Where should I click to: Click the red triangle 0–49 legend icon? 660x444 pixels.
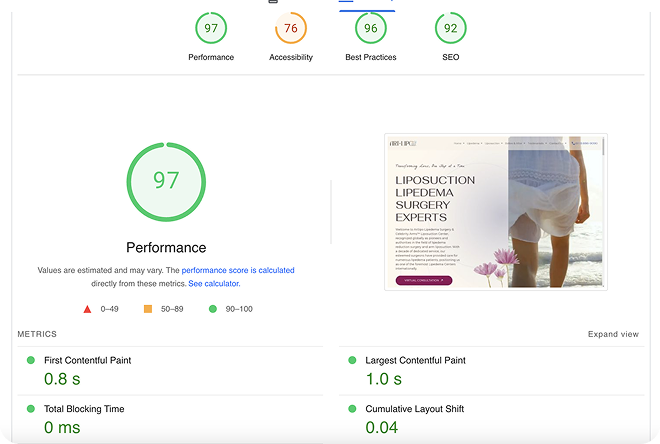[x=87, y=310]
